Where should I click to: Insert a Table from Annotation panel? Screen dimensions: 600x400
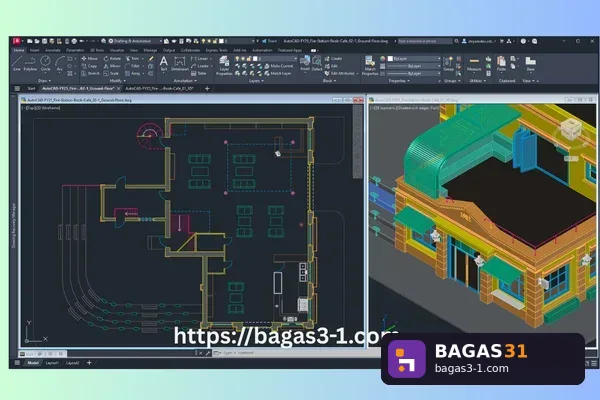199,73
